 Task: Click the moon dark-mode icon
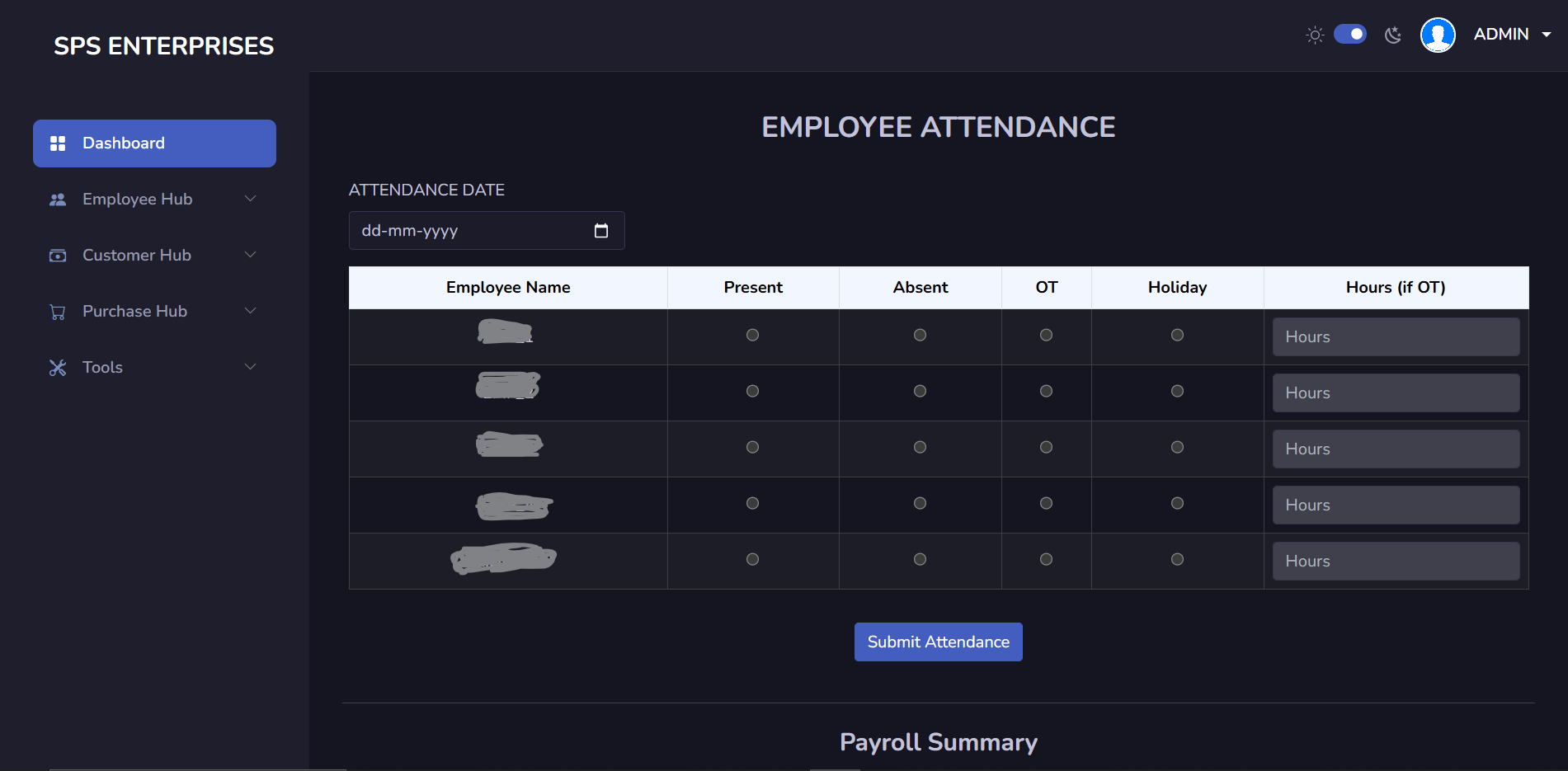(x=1393, y=35)
